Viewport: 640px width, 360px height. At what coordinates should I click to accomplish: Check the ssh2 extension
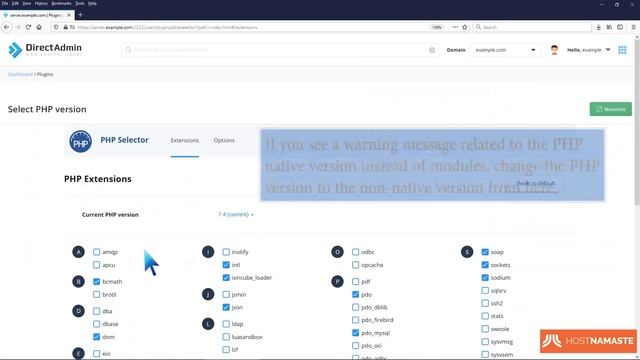485,303
